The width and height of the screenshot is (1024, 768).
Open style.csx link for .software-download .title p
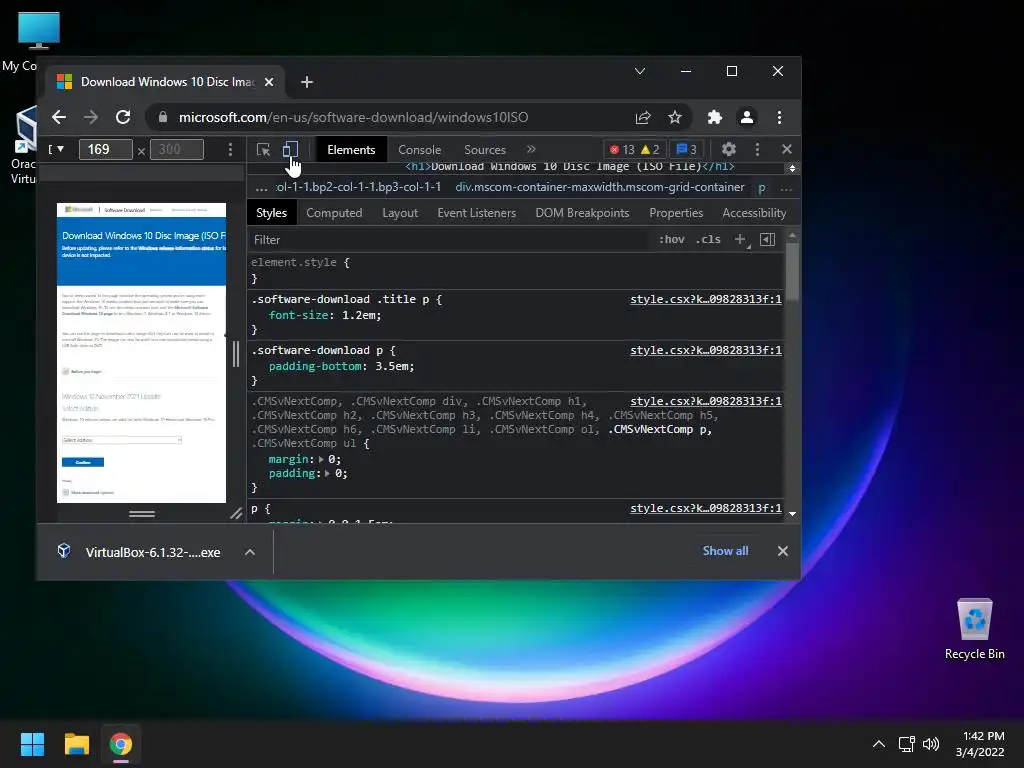[x=705, y=299]
